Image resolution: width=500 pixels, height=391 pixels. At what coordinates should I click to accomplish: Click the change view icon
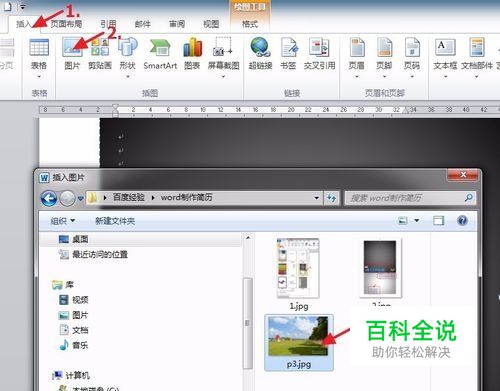point(403,220)
